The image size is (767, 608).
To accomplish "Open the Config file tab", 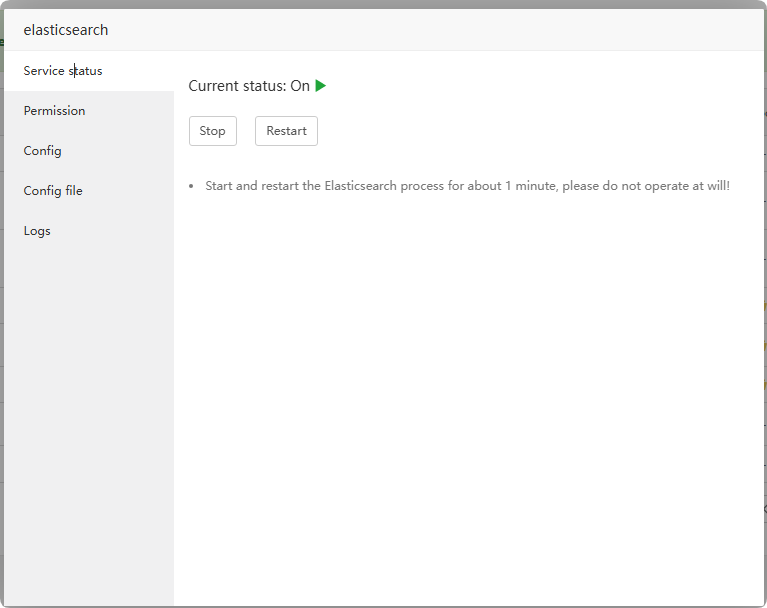I will (53, 191).
